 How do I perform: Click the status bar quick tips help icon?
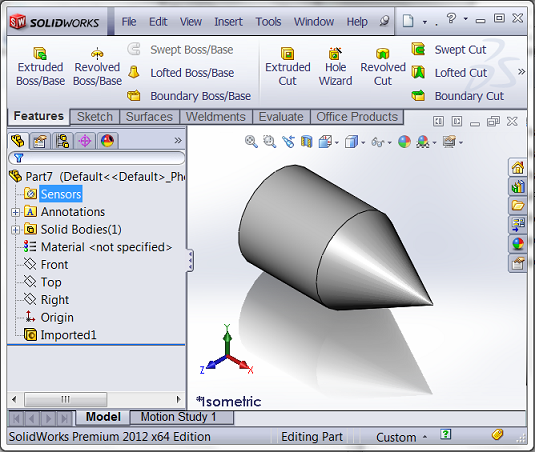point(446,434)
